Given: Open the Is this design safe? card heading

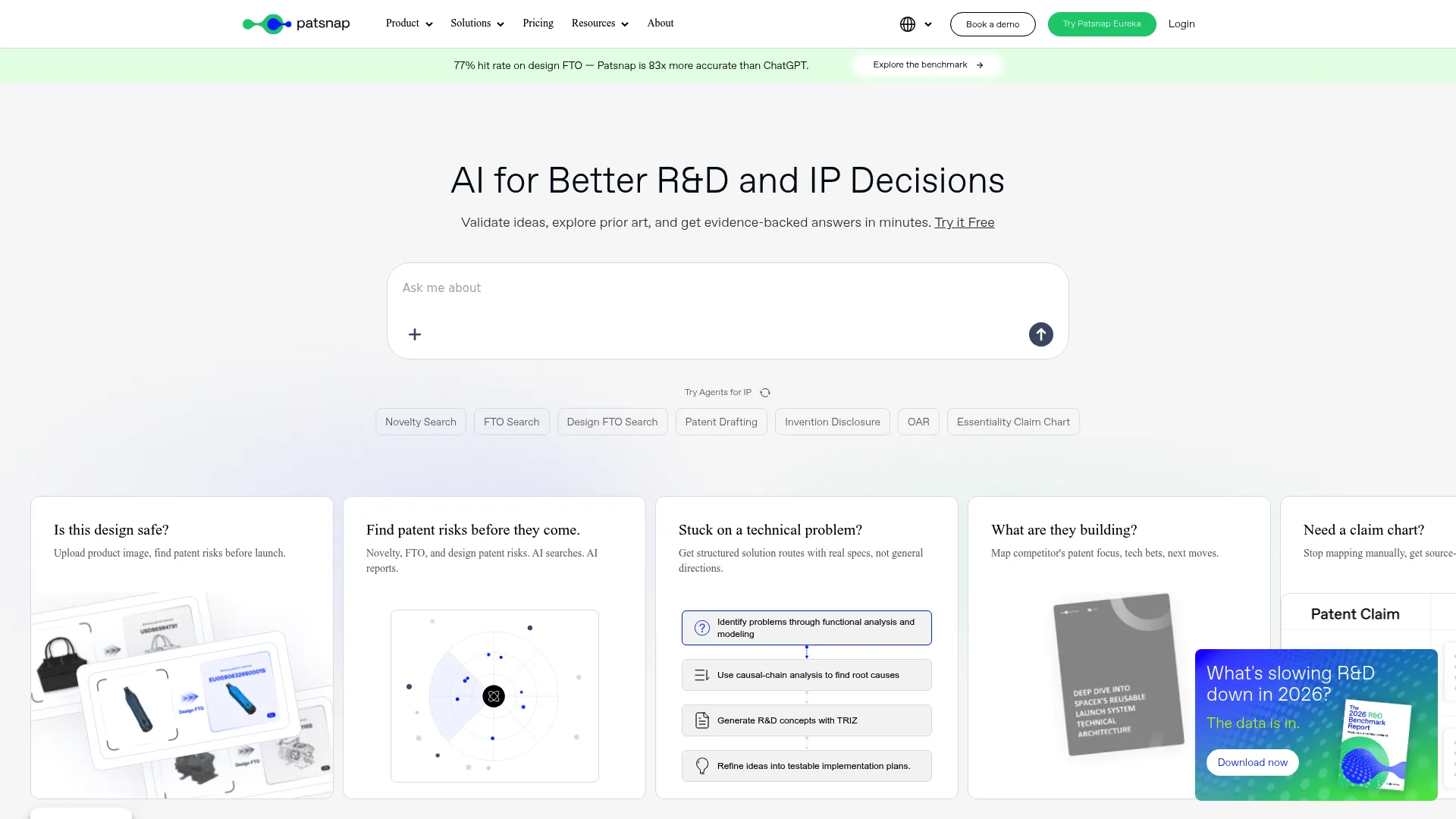Looking at the screenshot, I should click(111, 530).
